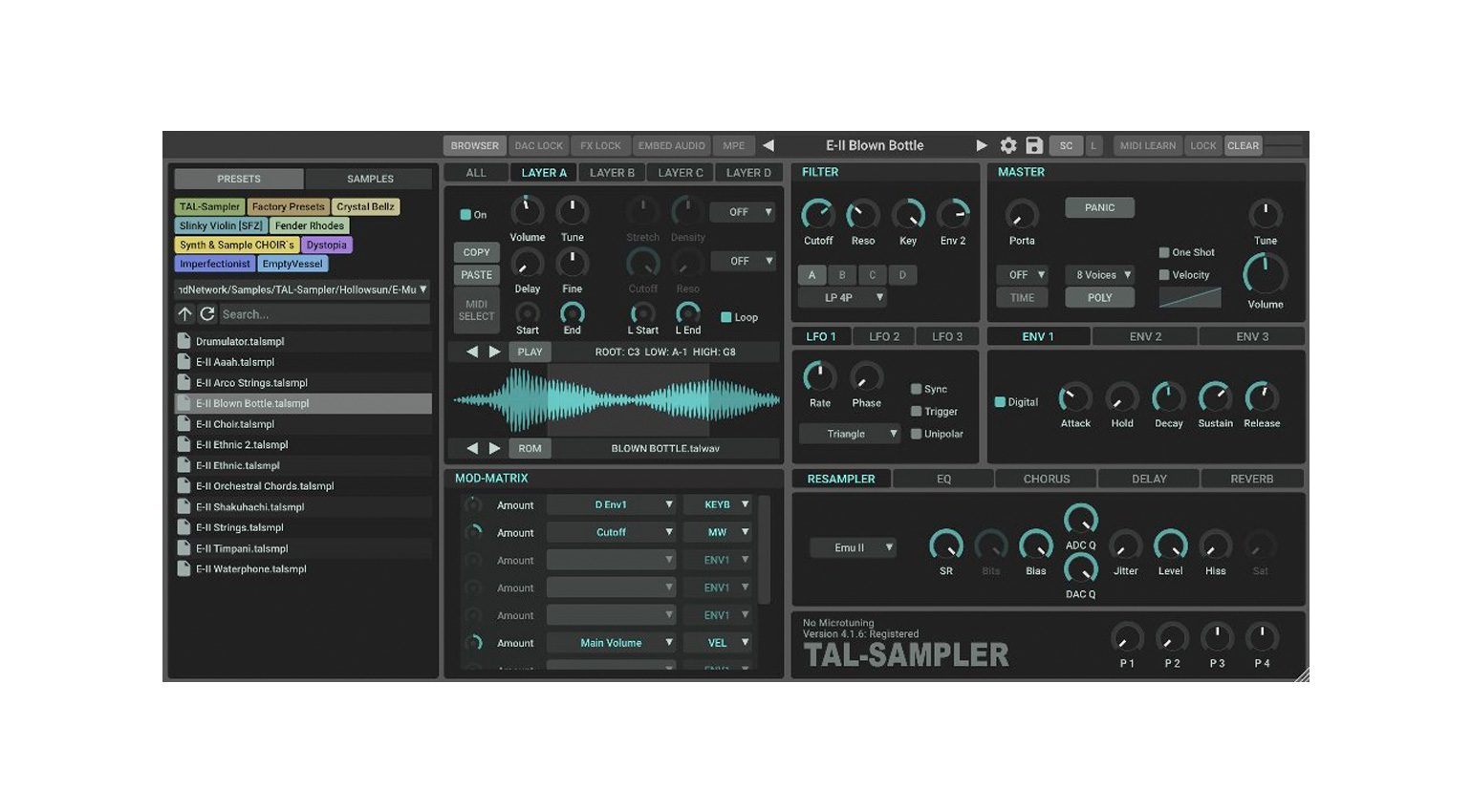Open the Triangle LFO waveform dropdown

click(850, 434)
